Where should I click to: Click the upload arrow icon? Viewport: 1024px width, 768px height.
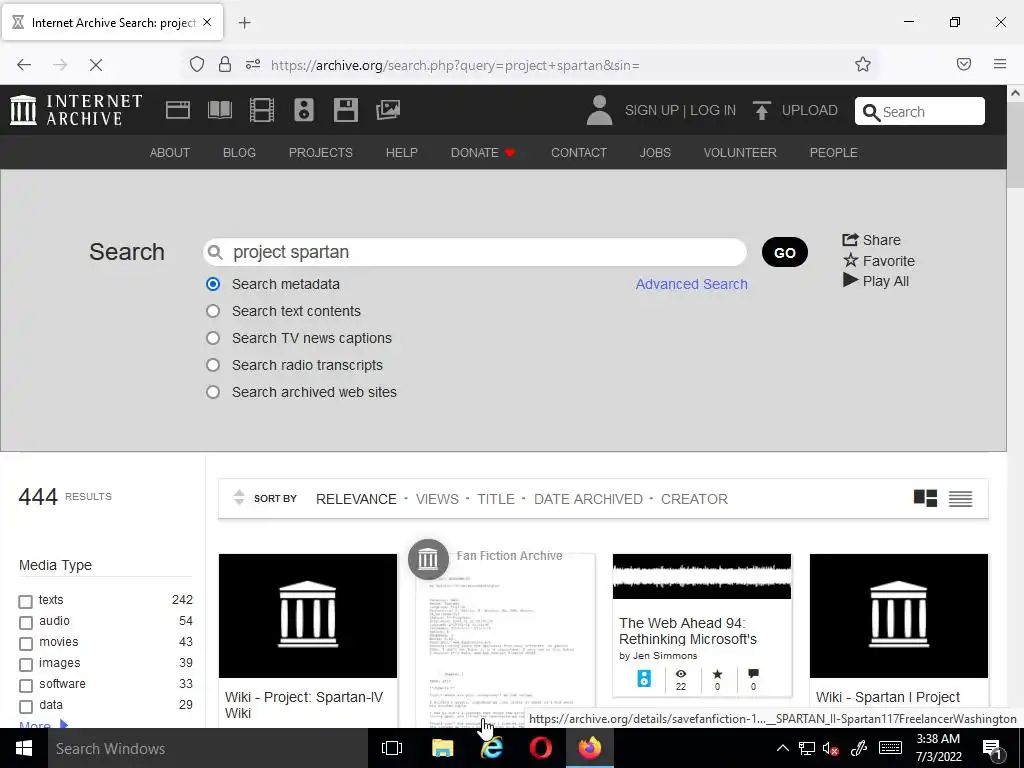(761, 110)
